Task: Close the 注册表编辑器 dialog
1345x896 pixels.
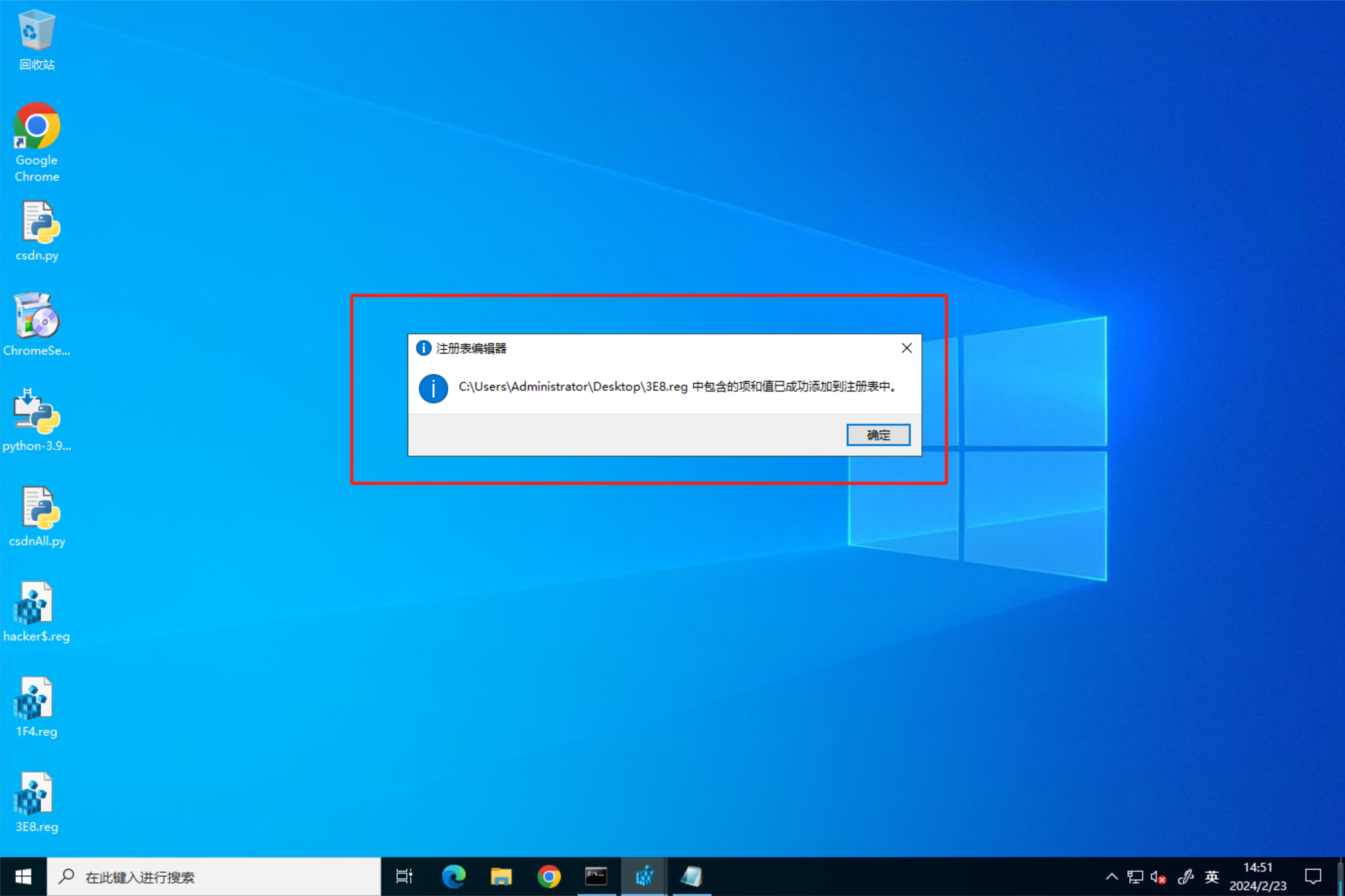Action: (906, 348)
